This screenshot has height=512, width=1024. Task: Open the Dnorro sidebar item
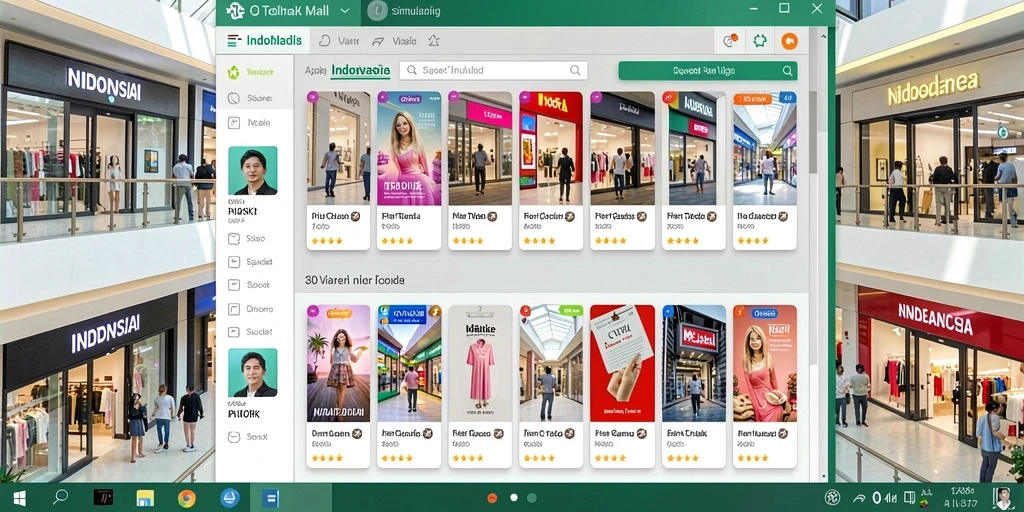[x=251, y=309]
